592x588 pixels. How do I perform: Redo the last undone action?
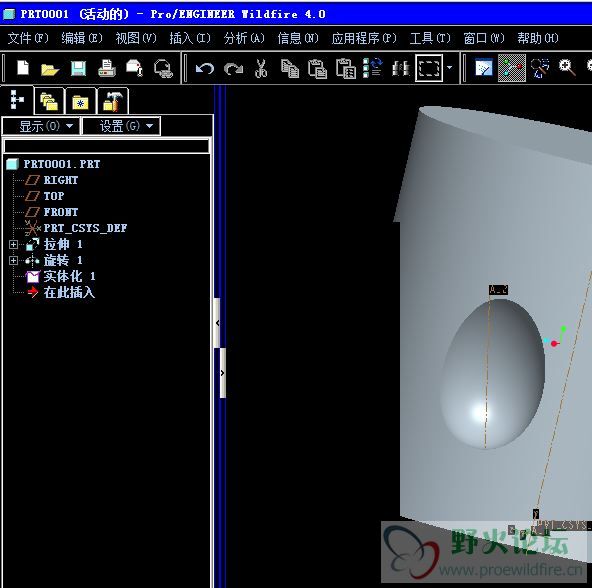point(234,69)
